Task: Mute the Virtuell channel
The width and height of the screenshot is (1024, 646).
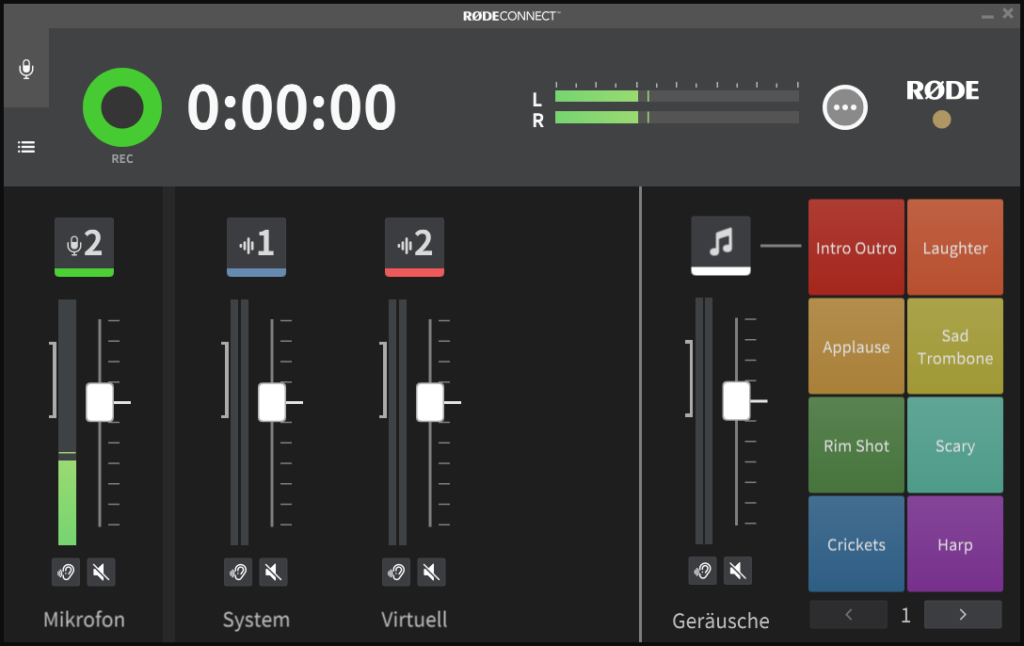Action: [431, 572]
